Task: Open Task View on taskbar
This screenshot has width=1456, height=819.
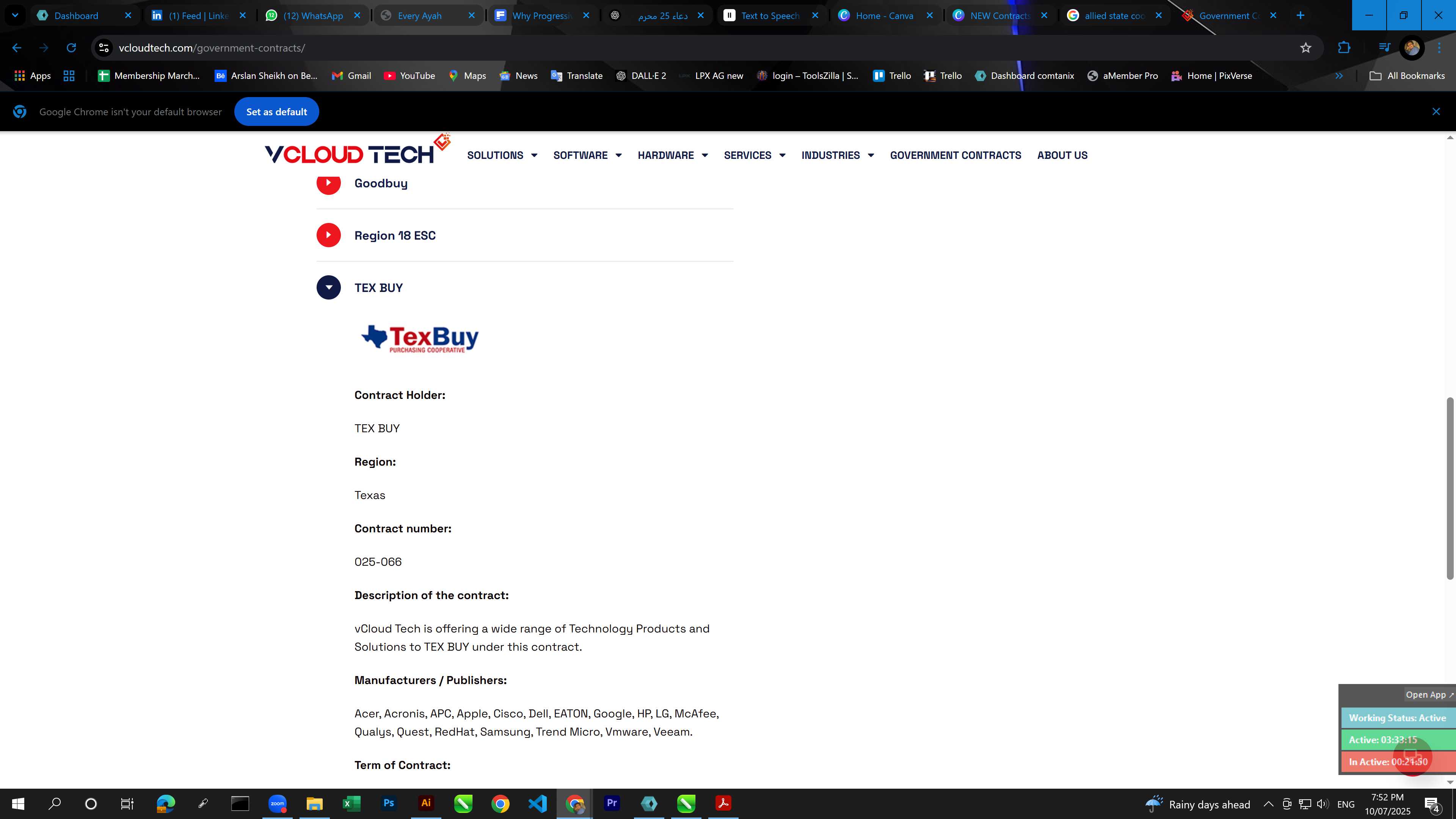Action: coord(127,804)
